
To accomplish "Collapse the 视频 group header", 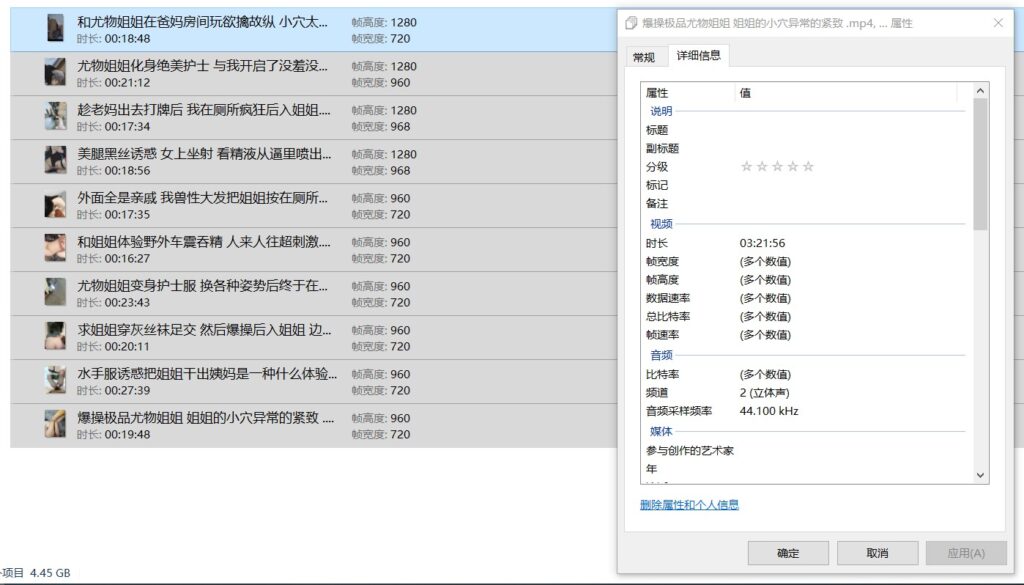I will pyautogui.click(x=661, y=224).
